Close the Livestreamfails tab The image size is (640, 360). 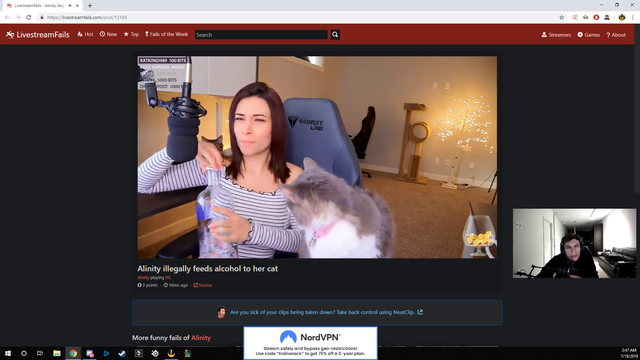(77, 6)
